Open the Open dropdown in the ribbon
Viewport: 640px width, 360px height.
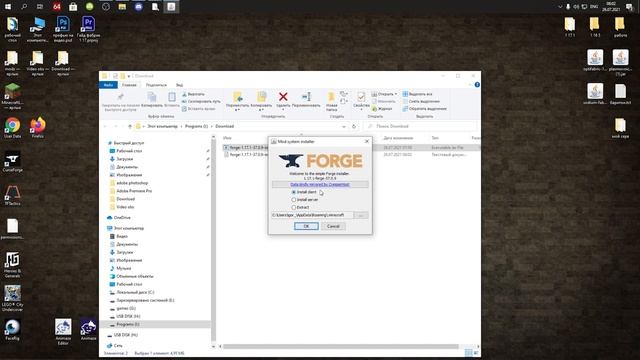(x=384, y=94)
